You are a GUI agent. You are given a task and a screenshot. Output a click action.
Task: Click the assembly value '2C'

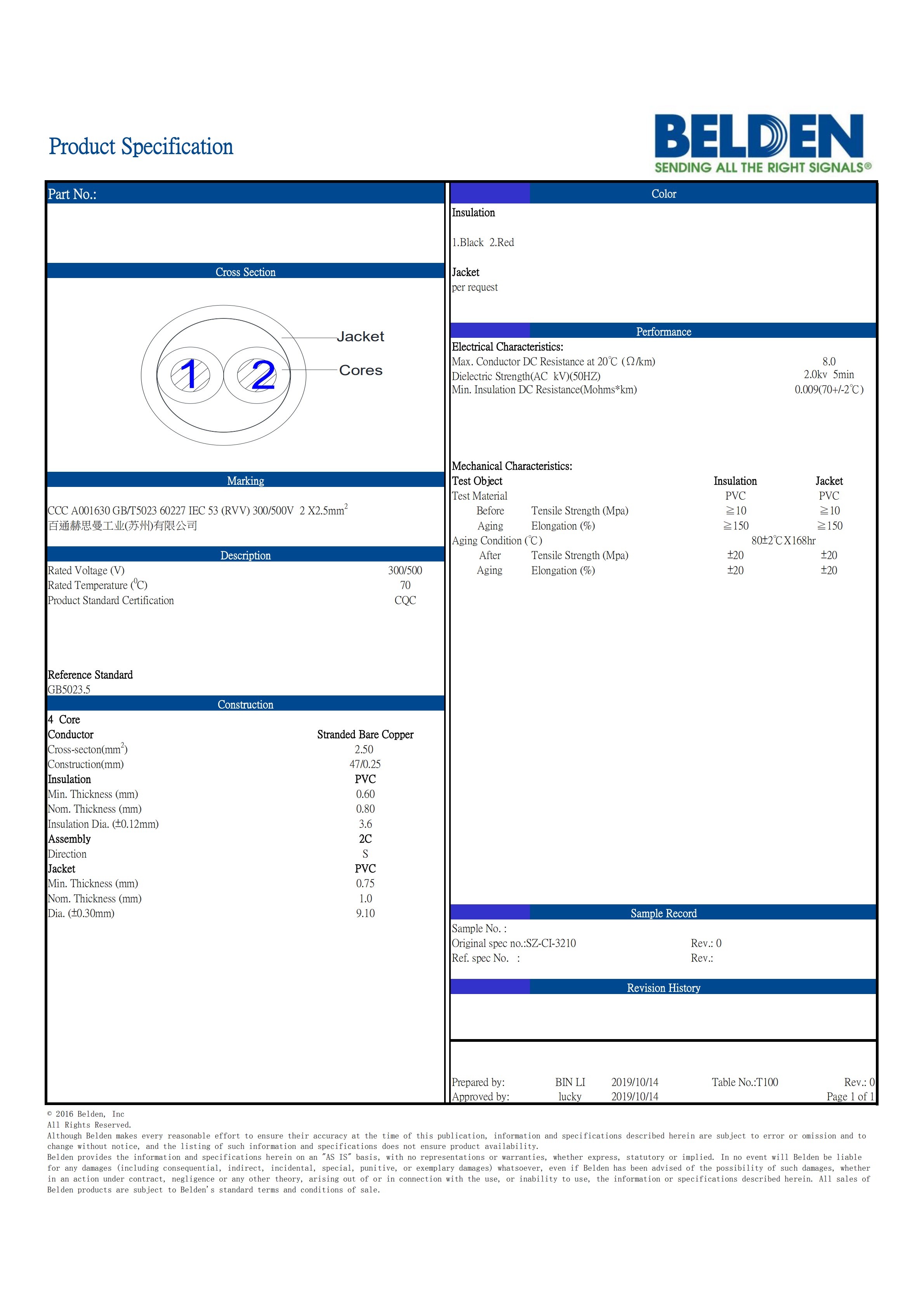tap(365, 839)
